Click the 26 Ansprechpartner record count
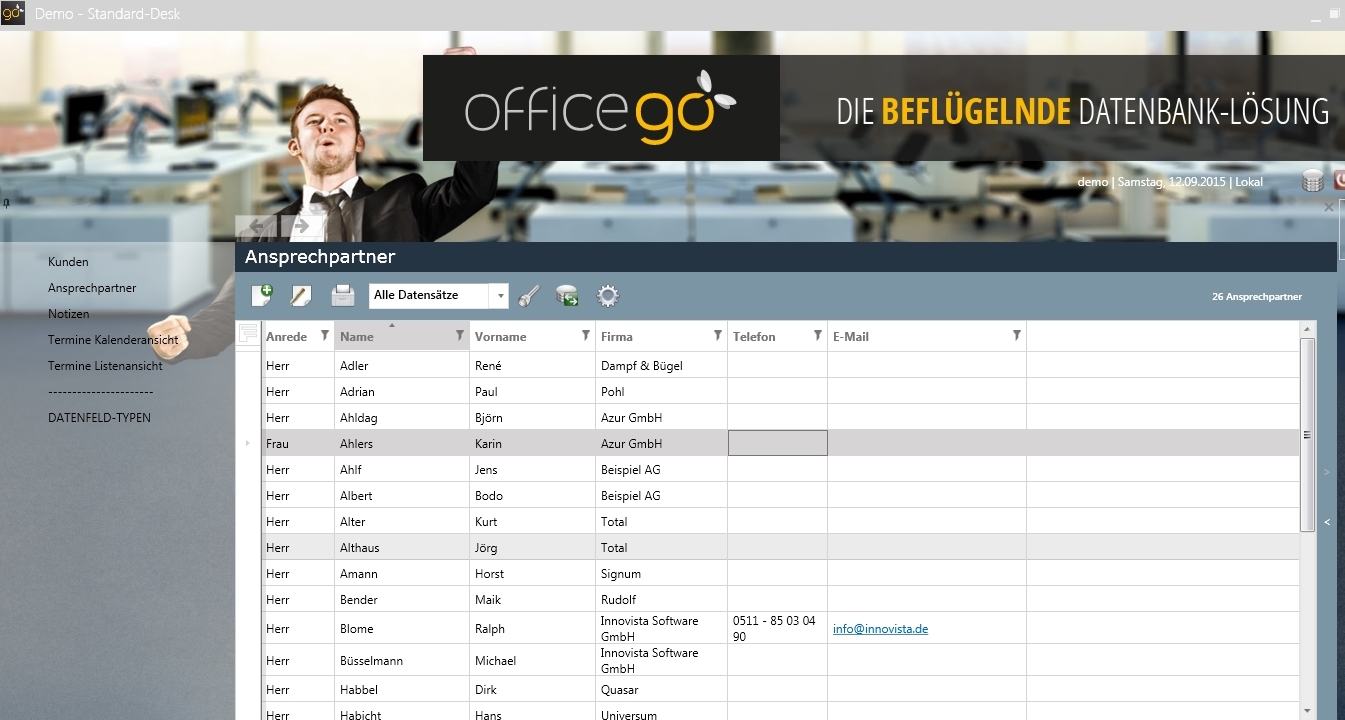1345x720 pixels. point(1257,297)
